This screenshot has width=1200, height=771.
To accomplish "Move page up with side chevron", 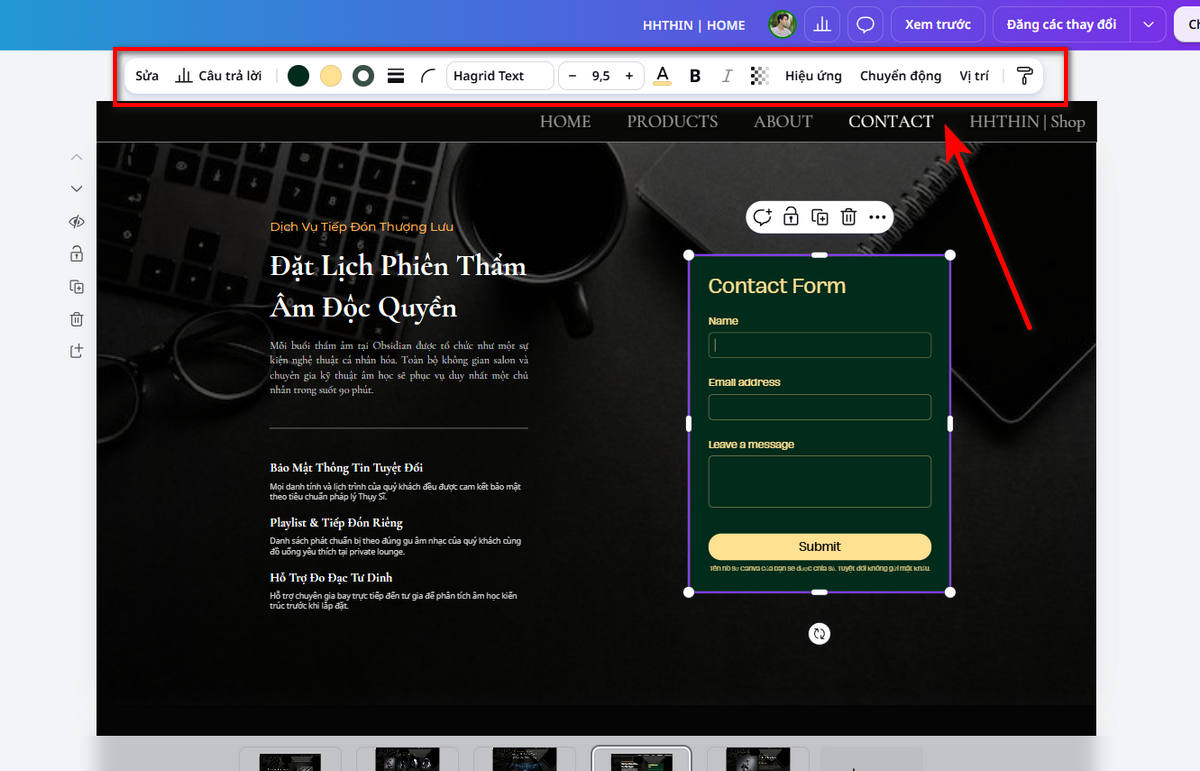I will [77, 157].
